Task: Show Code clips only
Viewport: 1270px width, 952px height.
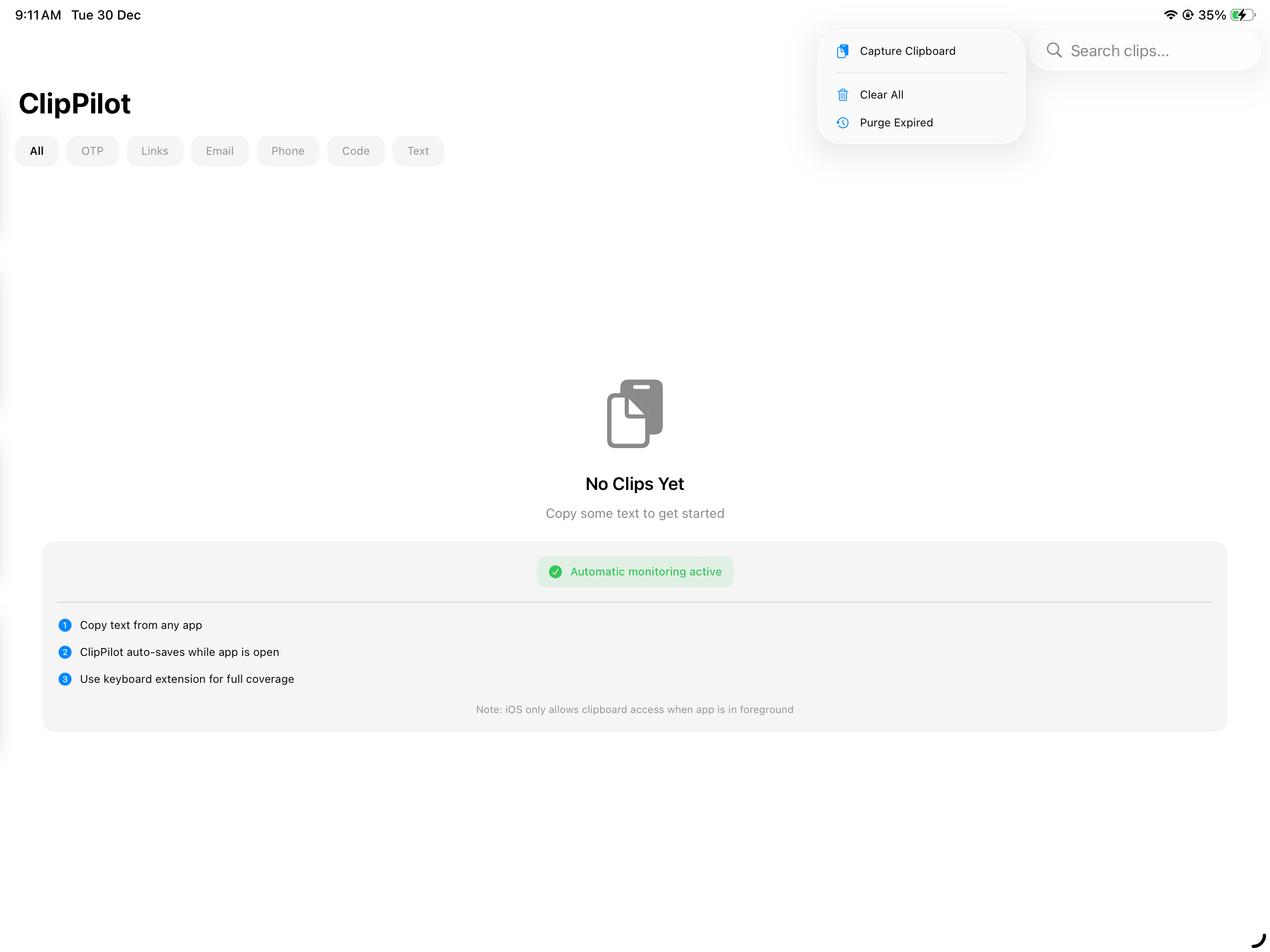Action: (356, 151)
